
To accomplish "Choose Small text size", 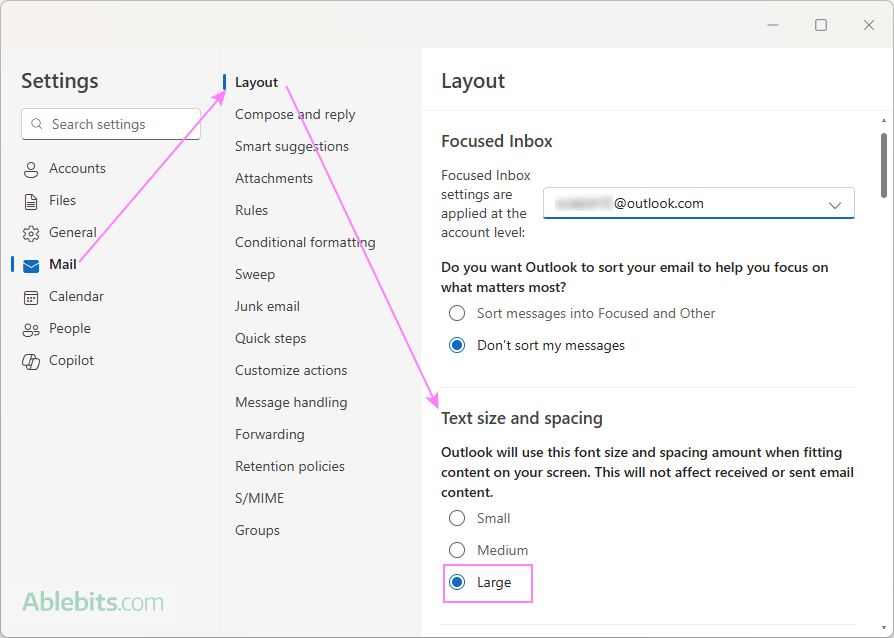I will 457,518.
